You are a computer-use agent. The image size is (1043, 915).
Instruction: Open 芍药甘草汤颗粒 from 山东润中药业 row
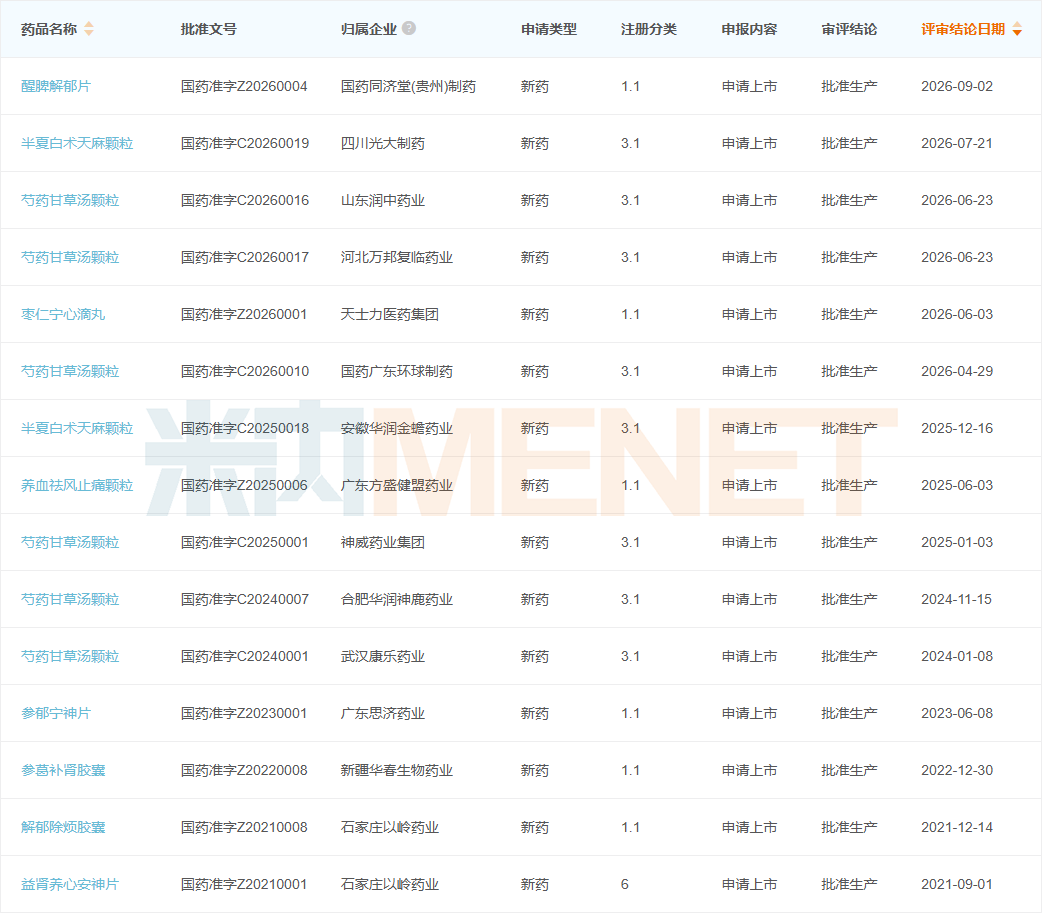pos(70,201)
